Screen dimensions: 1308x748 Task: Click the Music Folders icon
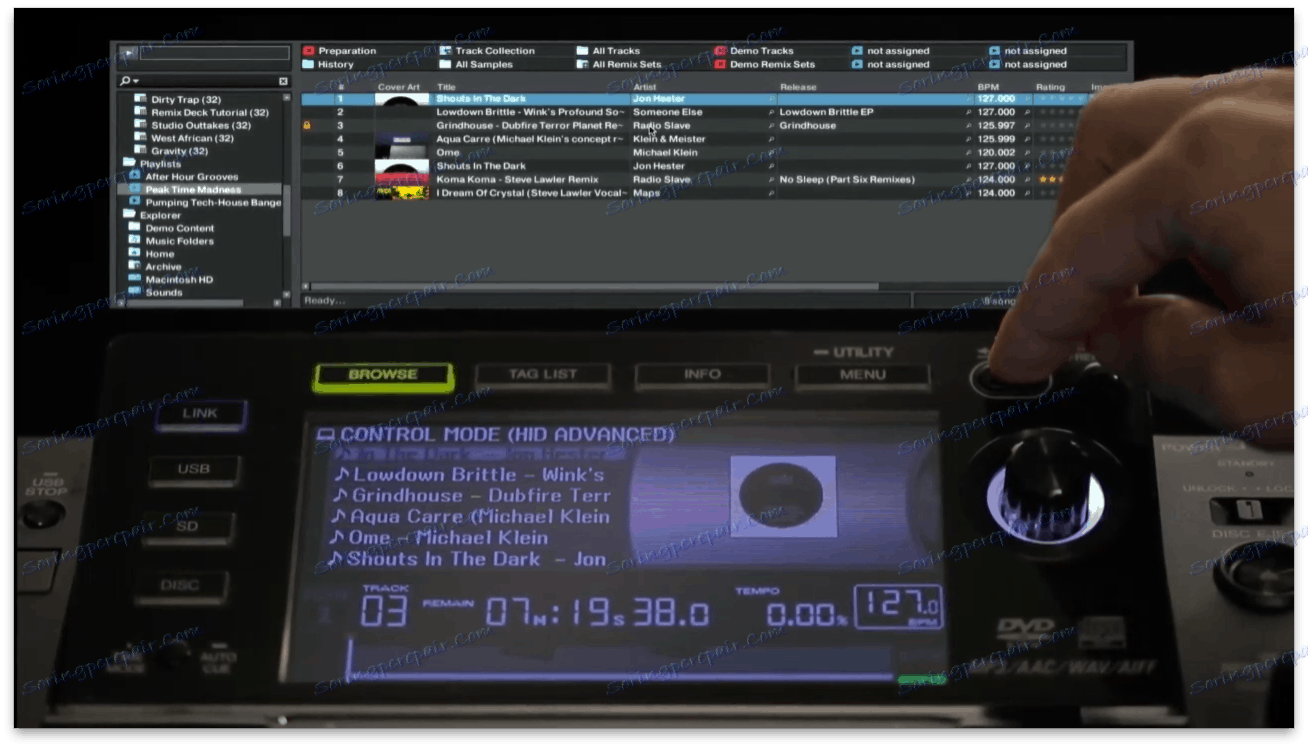point(135,241)
